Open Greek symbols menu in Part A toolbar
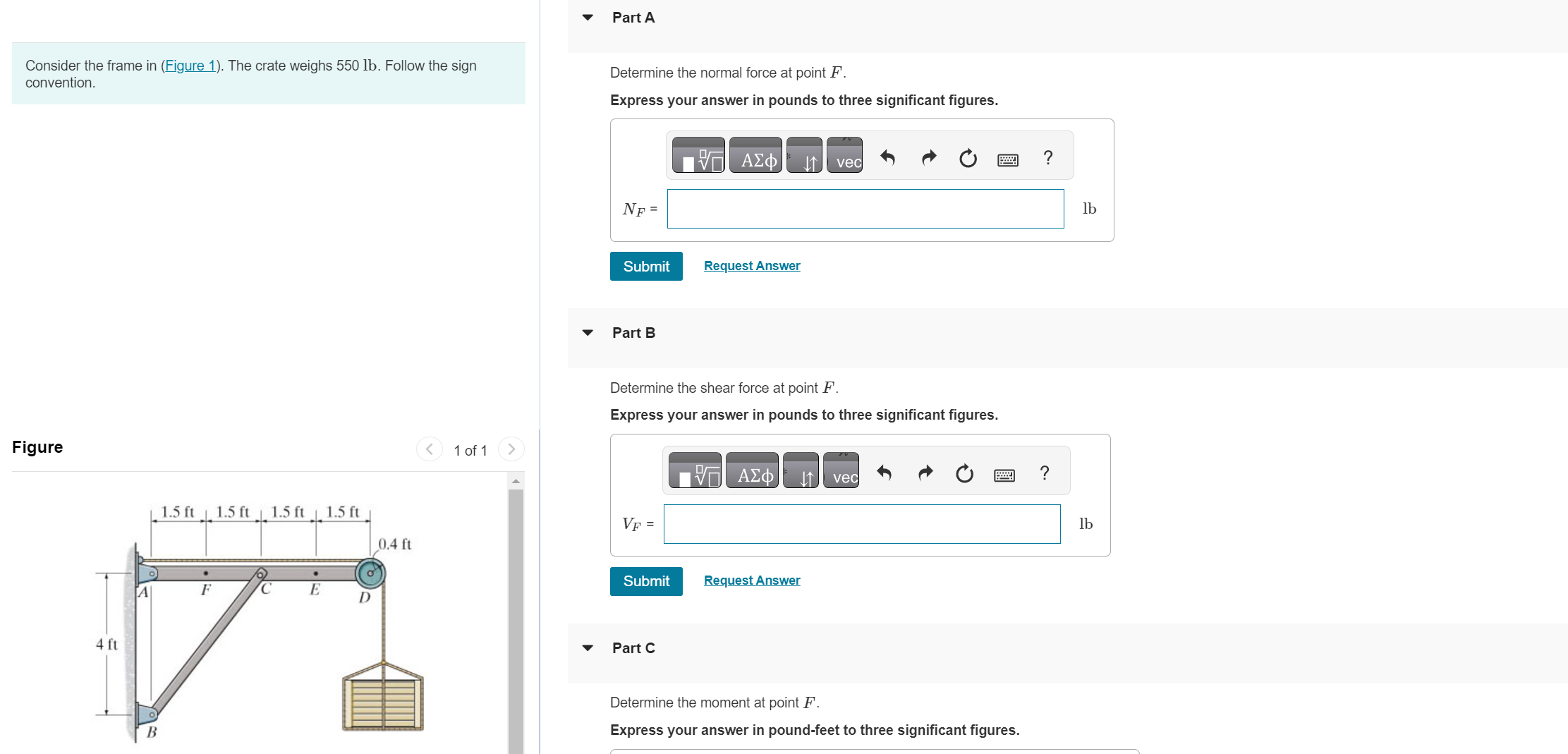1568x754 pixels. tap(755, 156)
